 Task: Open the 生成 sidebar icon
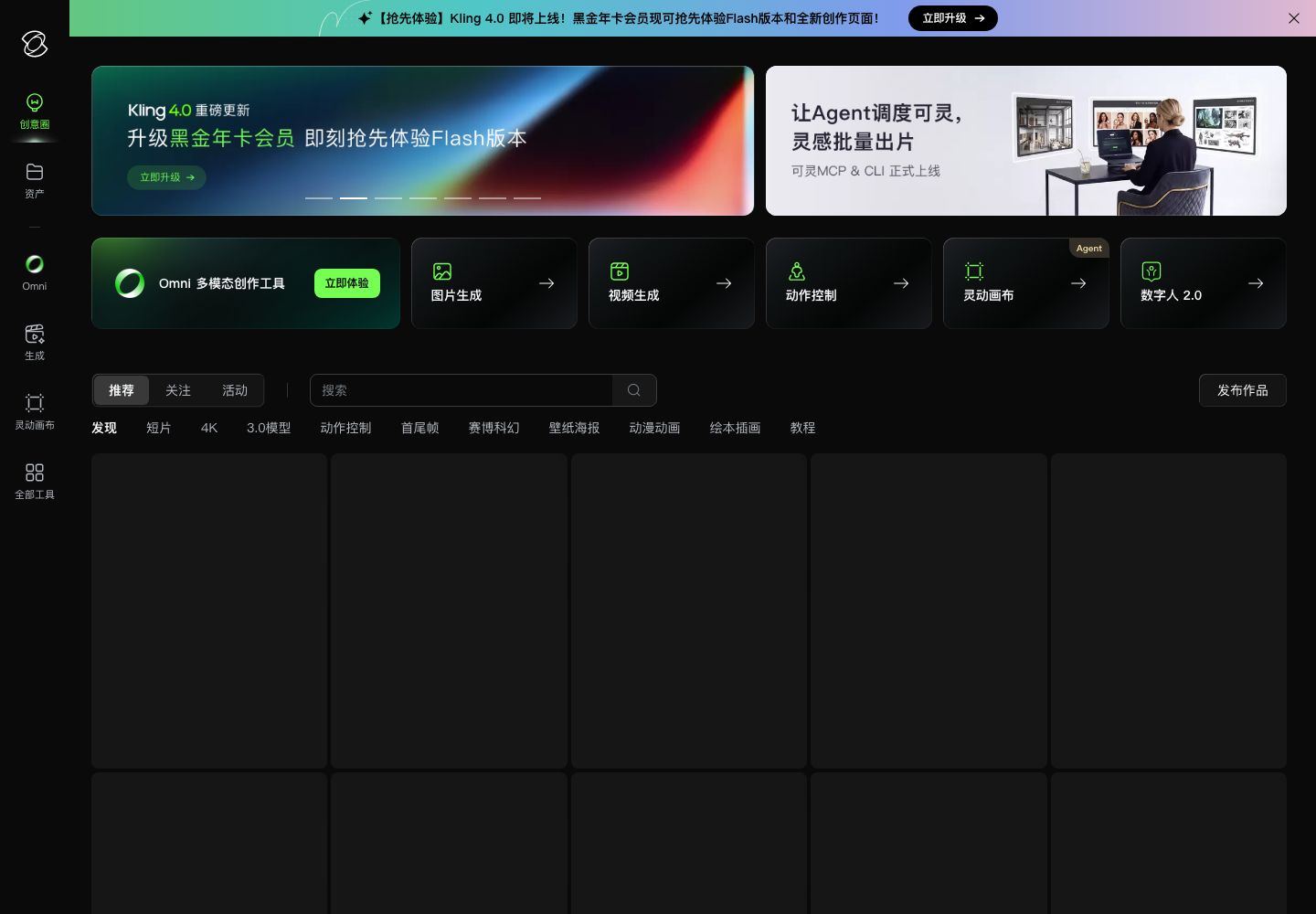tap(35, 334)
